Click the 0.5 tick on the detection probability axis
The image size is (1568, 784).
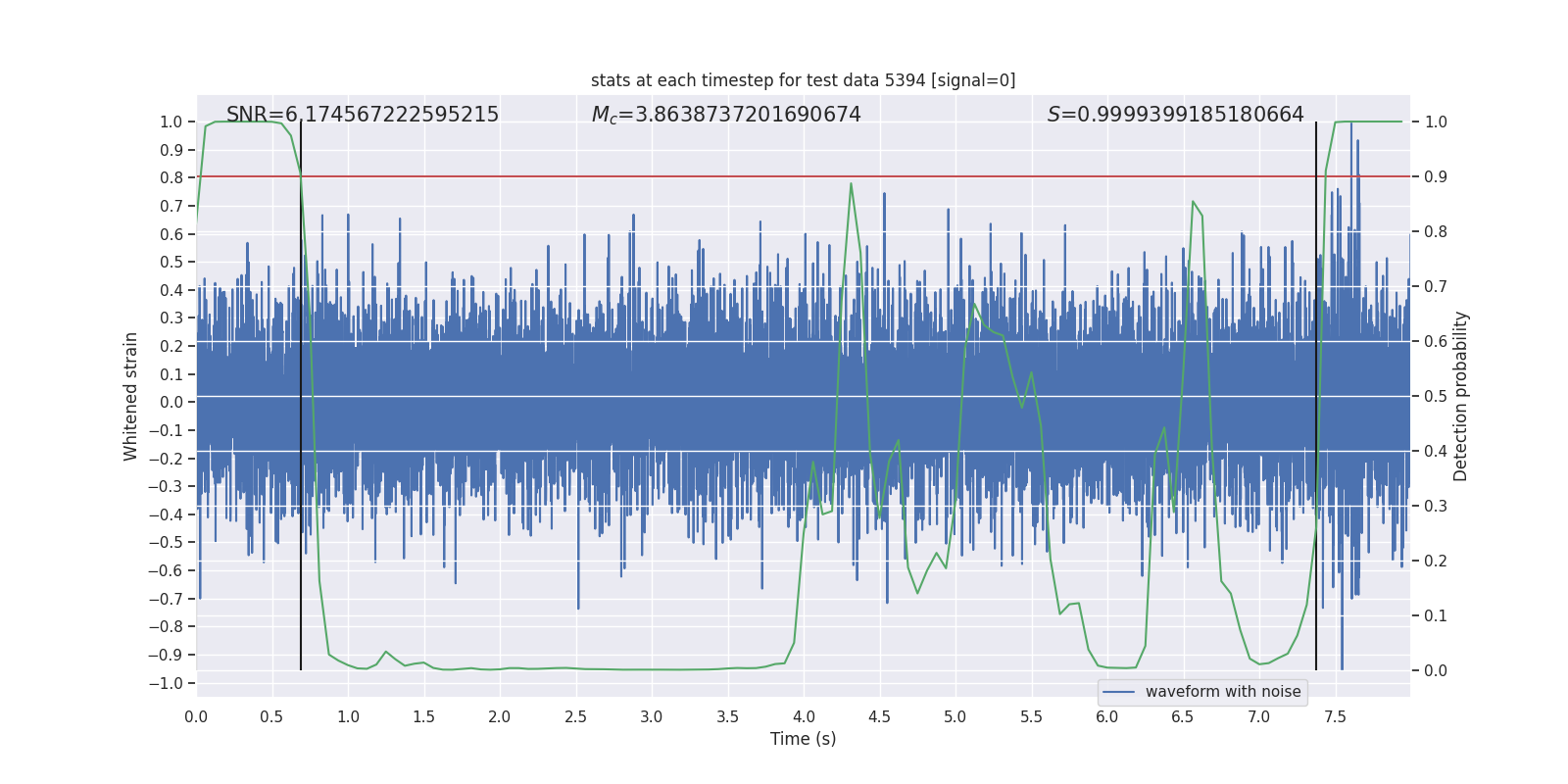[1436, 397]
